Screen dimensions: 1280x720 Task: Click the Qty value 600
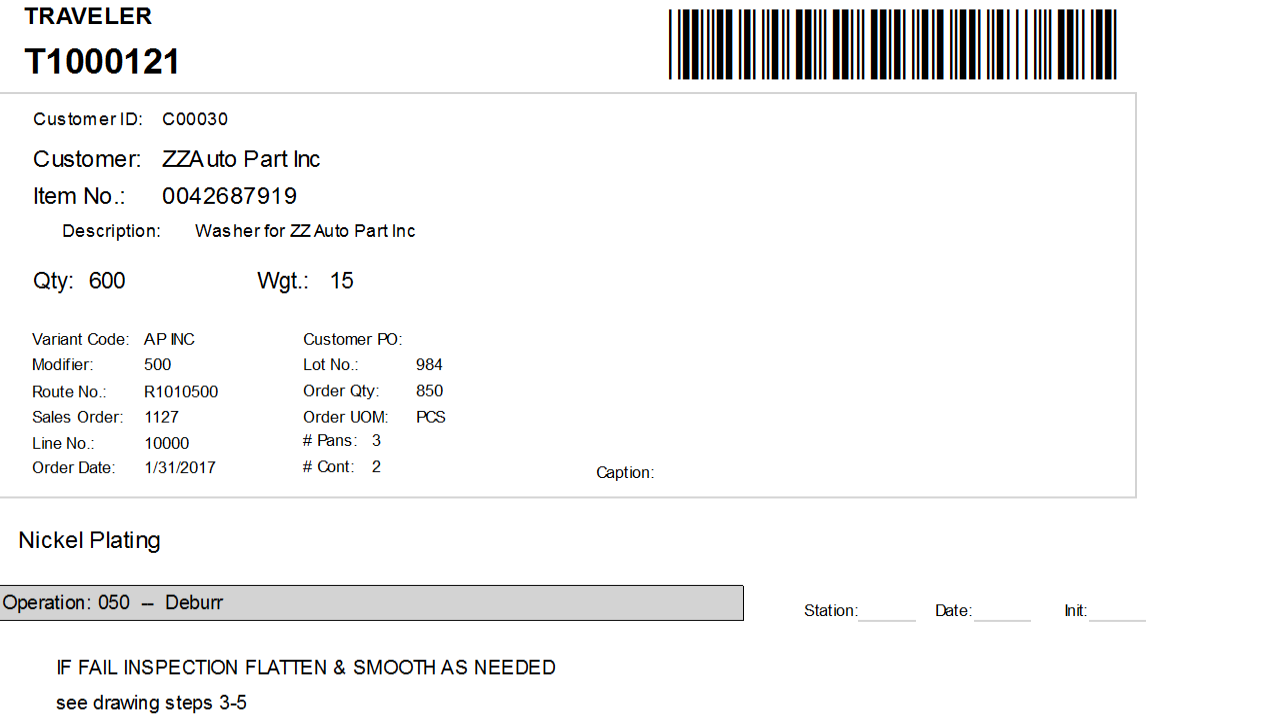[x=107, y=281]
